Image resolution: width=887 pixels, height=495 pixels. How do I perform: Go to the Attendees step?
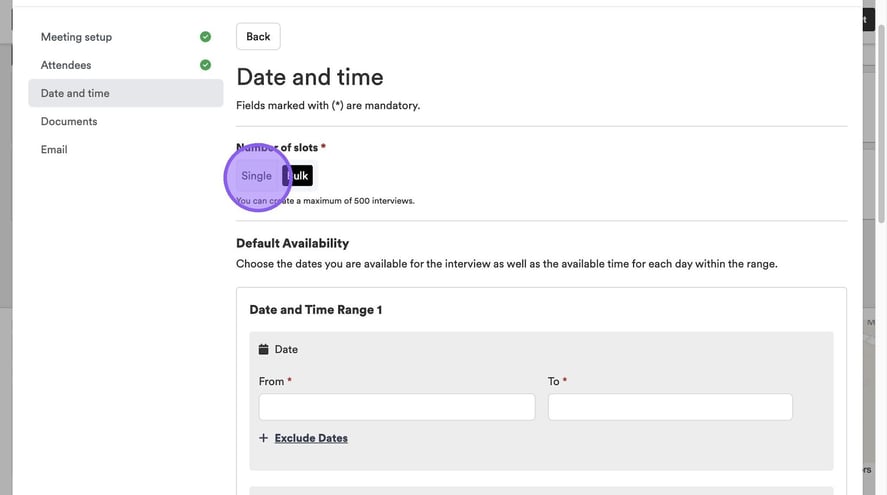66,65
